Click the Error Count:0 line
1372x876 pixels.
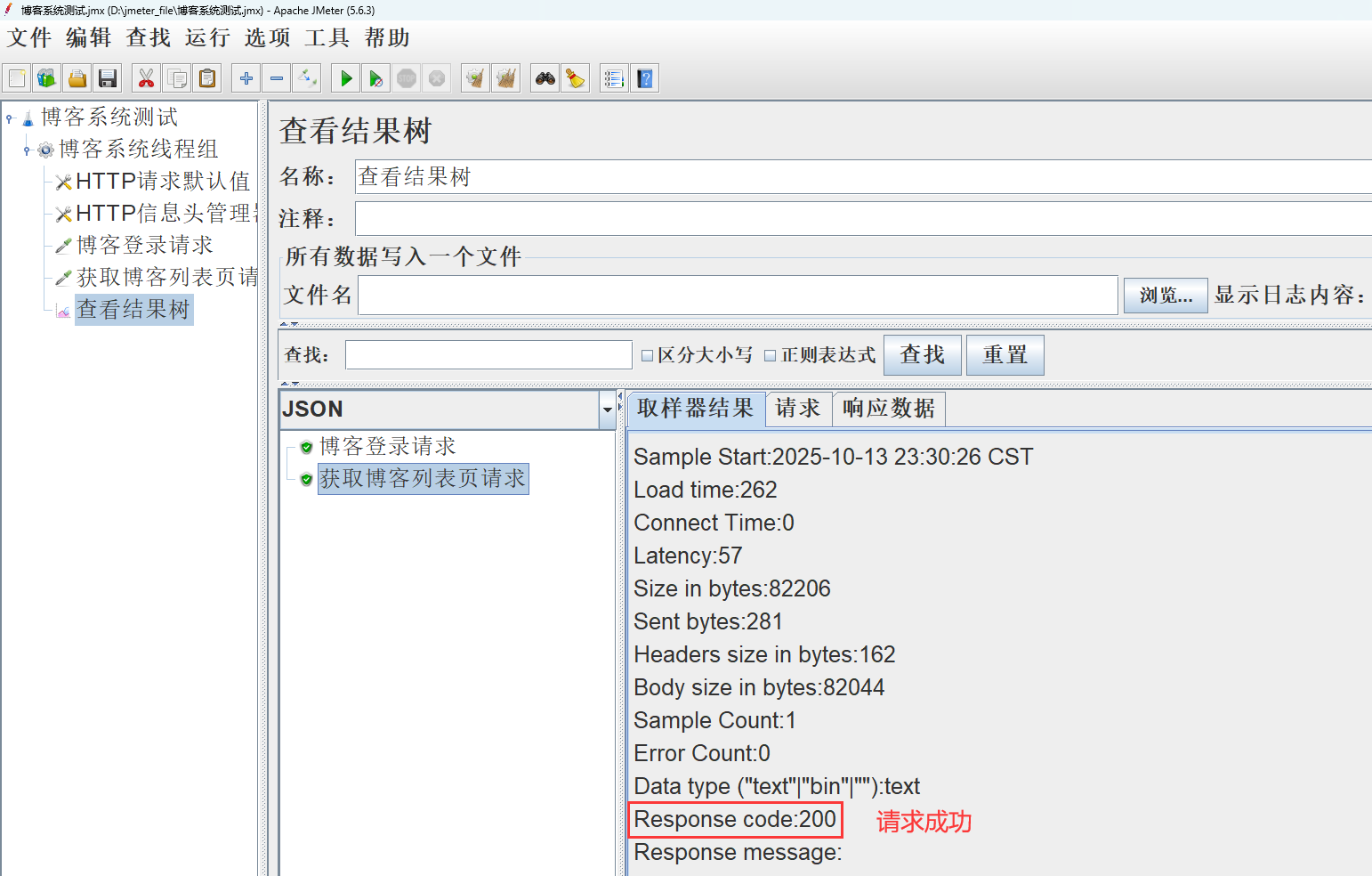702,754
